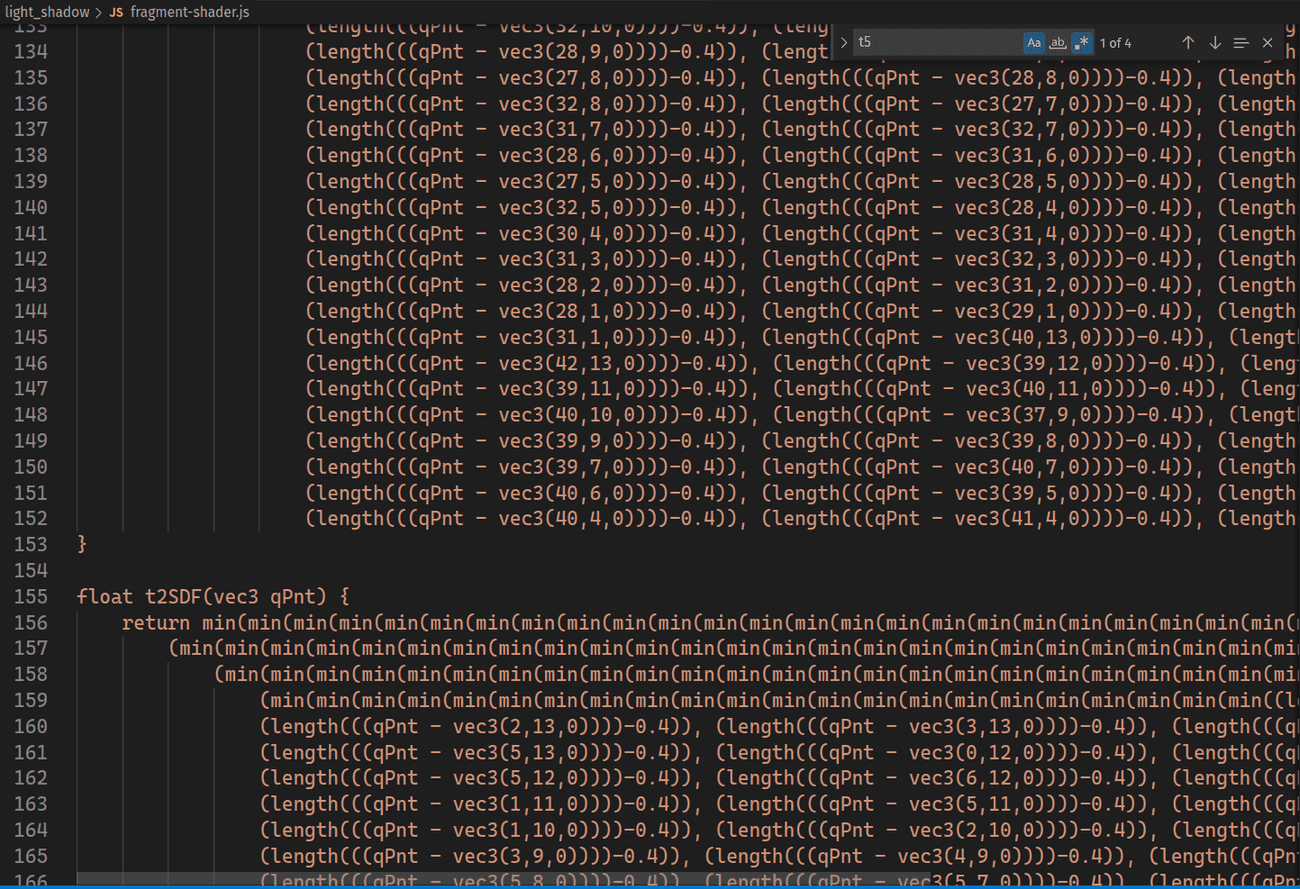Click line number 153 in gutter
This screenshot has height=889, width=1300.
(31, 545)
